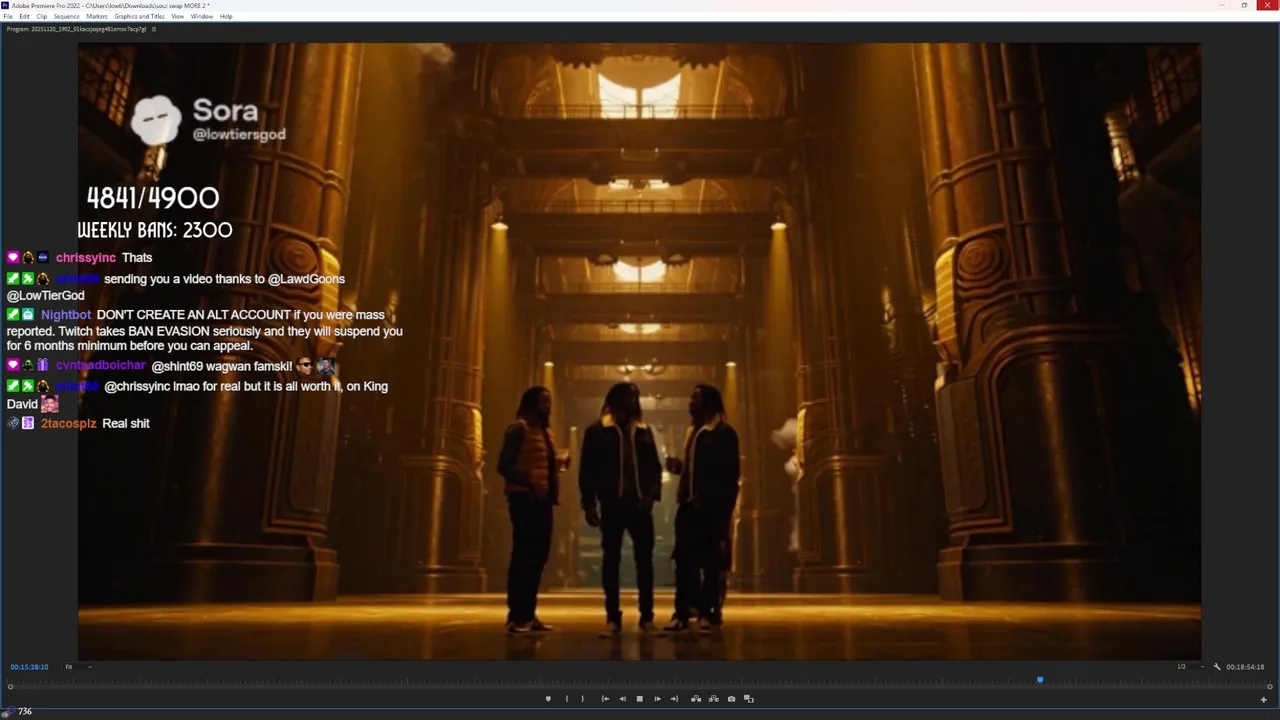1280x720 pixels.
Task: Open the Program panel menu icon
Action: tap(153, 29)
